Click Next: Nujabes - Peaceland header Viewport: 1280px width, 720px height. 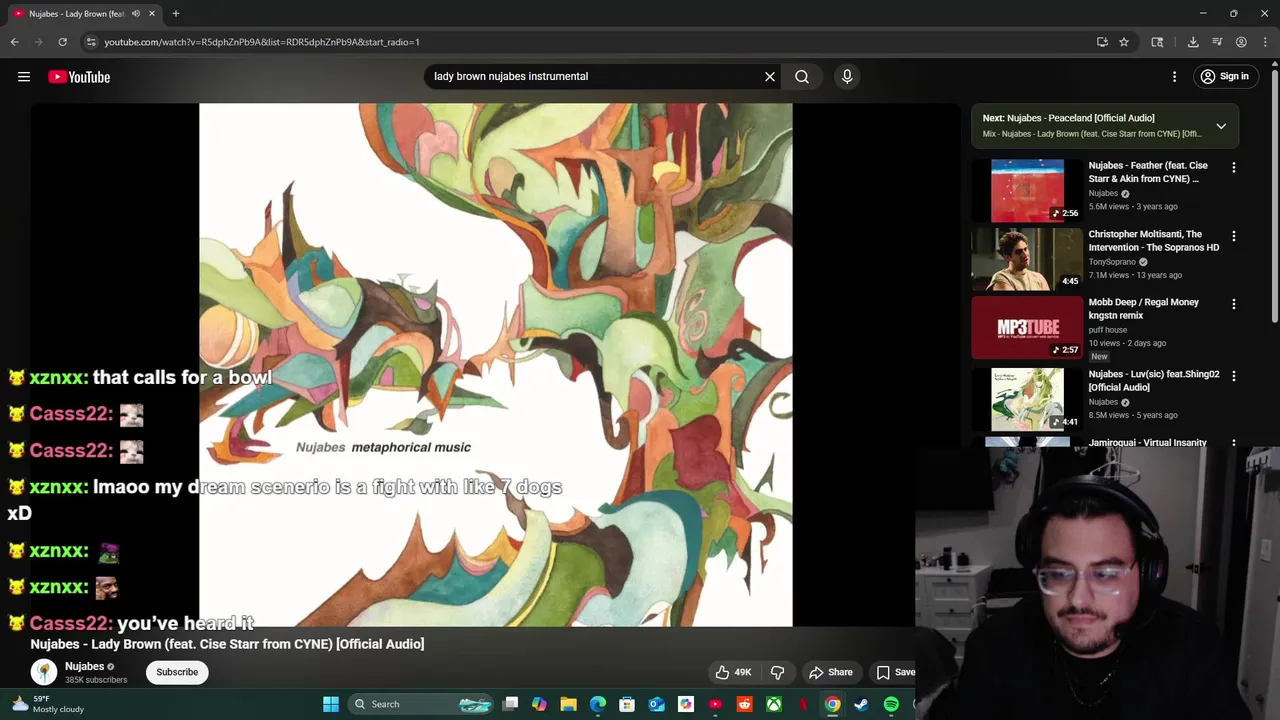coord(1068,118)
